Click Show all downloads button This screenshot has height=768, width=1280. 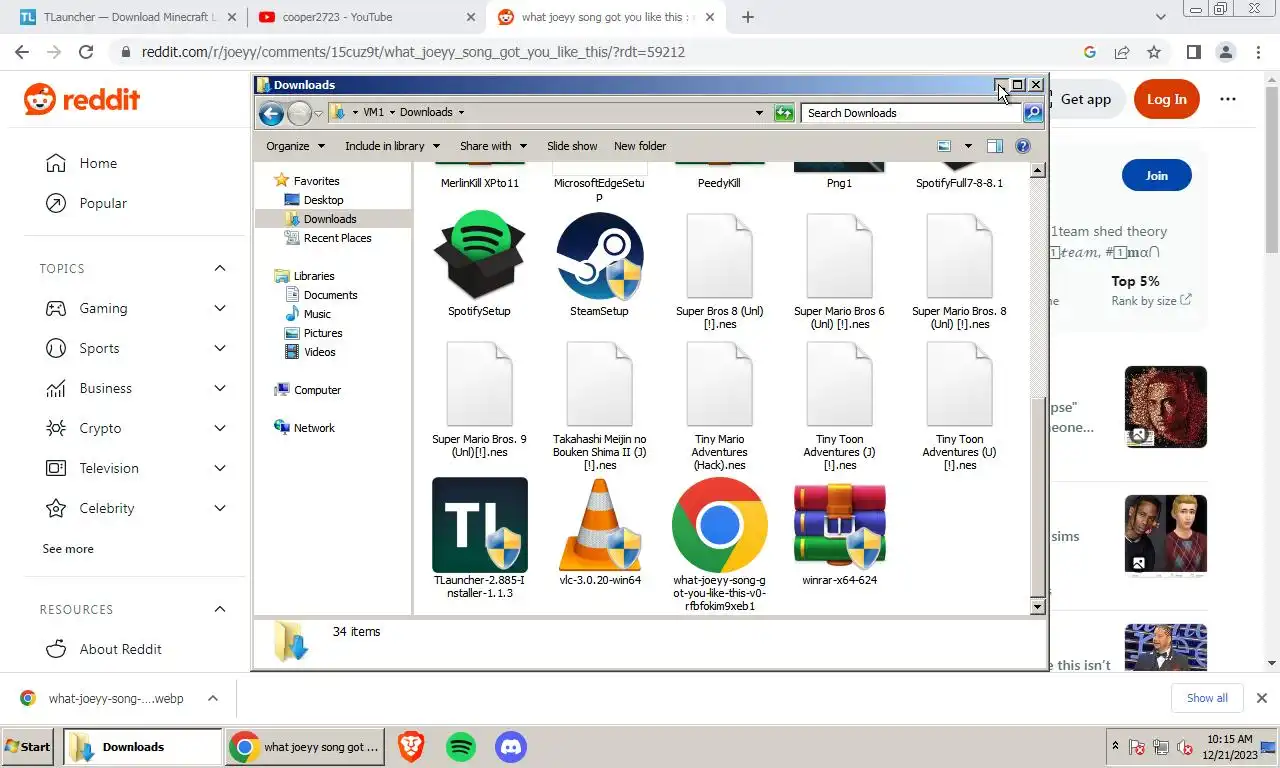coord(1207,698)
